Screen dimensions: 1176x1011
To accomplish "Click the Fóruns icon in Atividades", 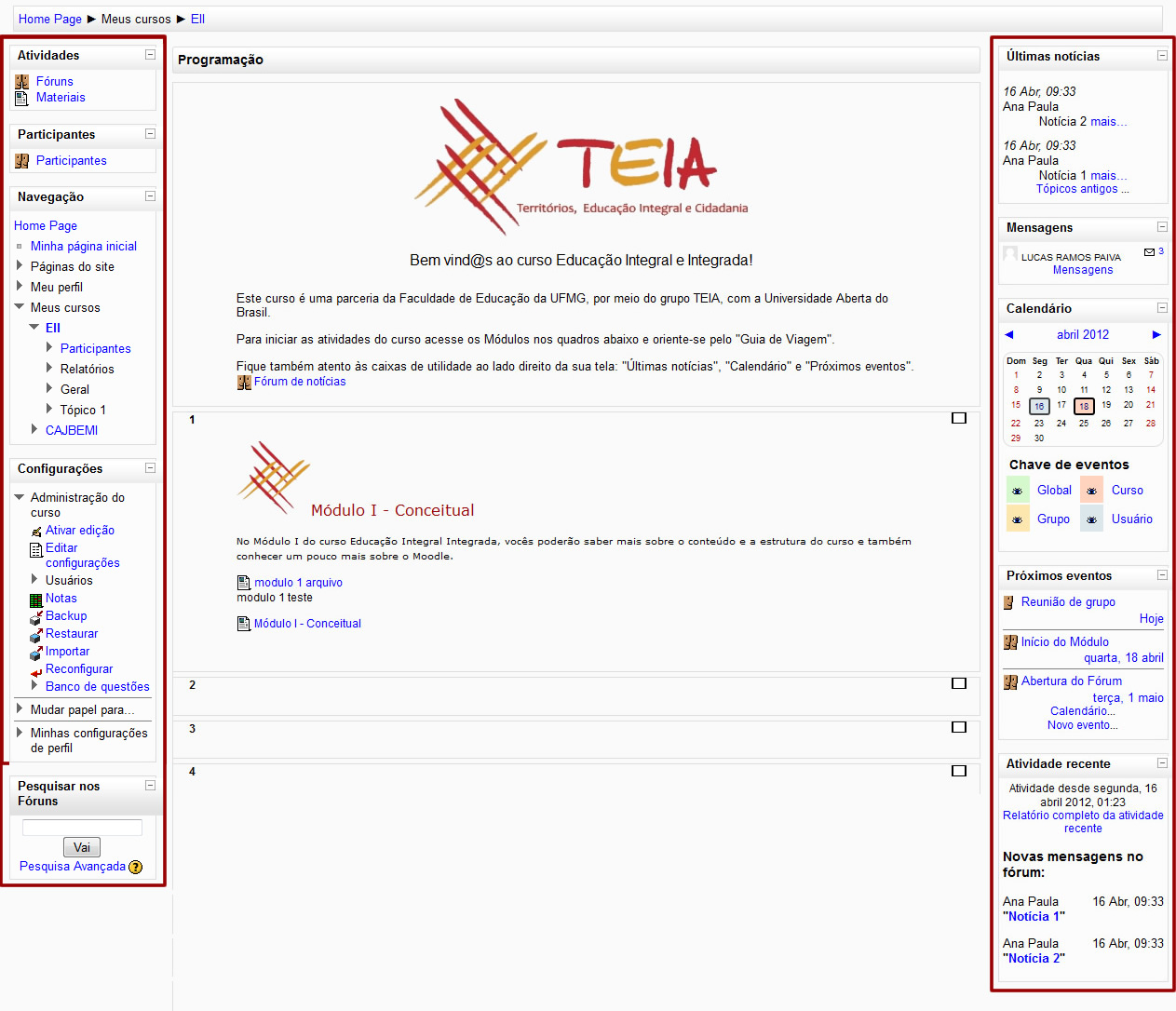I will tap(21, 82).
